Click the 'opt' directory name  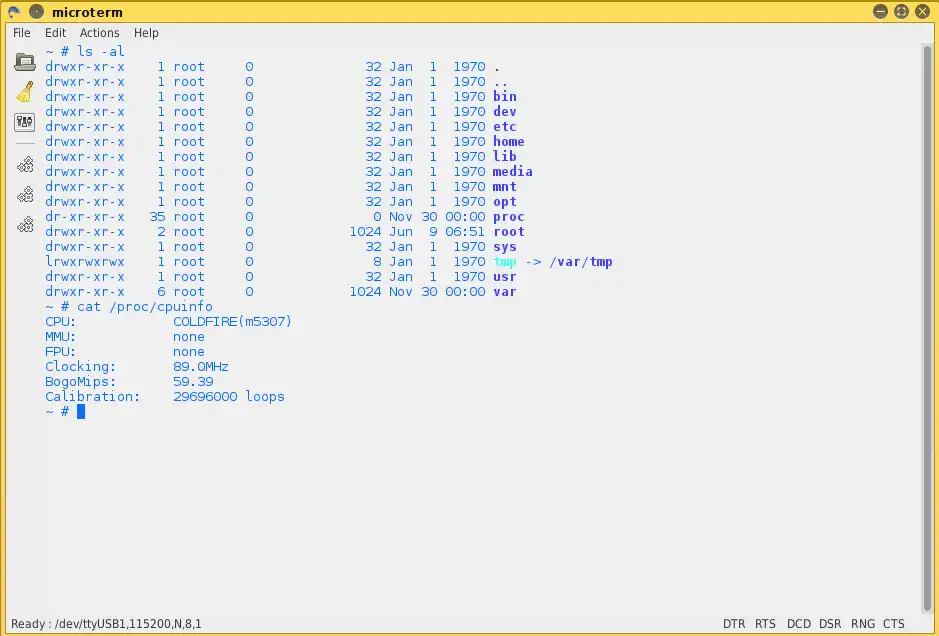pos(505,202)
